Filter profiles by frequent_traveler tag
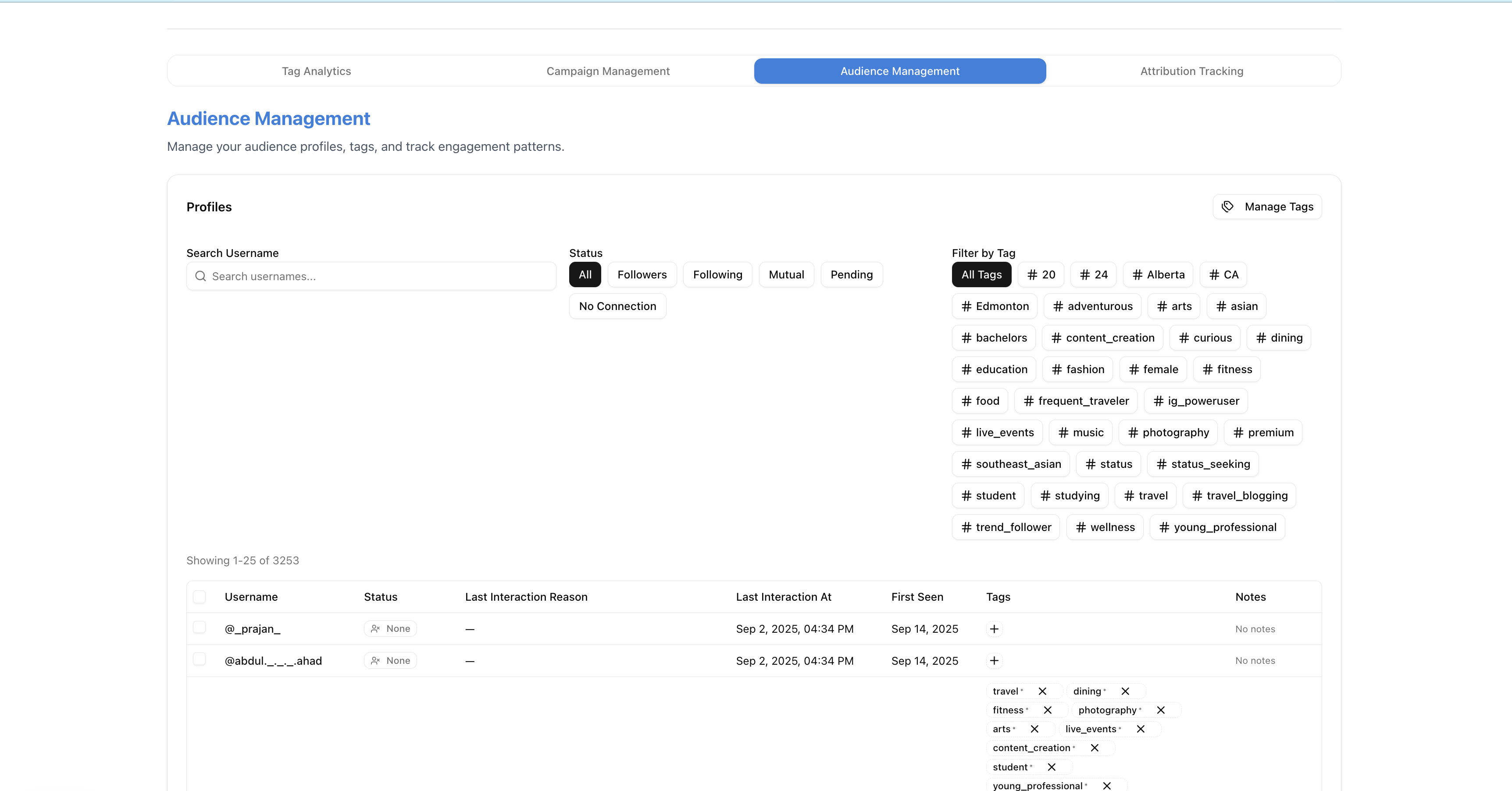Viewport: 1512px width, 791px height. click(1075, 401)
